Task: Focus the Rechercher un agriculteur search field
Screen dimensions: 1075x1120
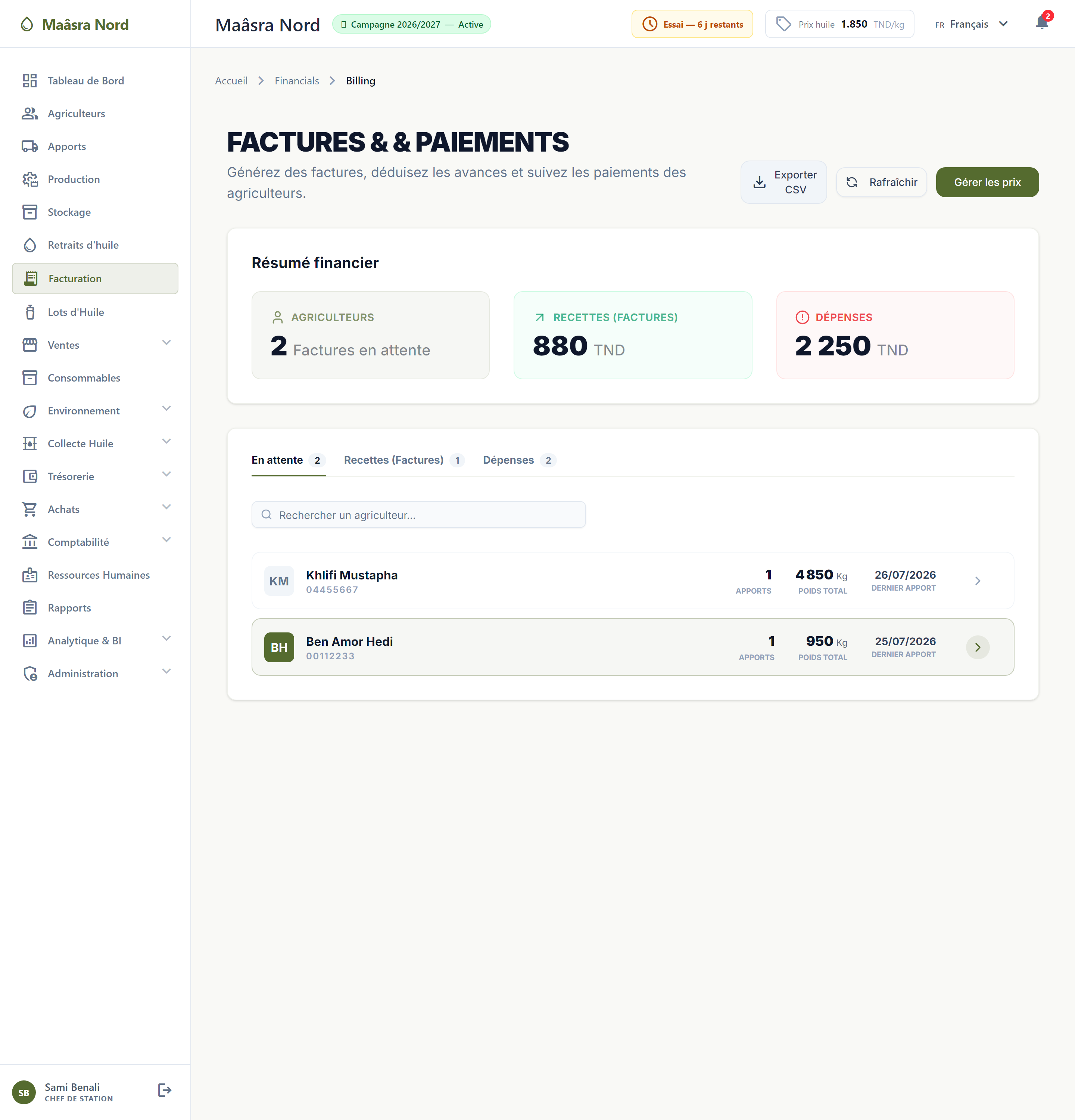Action: 418,515
